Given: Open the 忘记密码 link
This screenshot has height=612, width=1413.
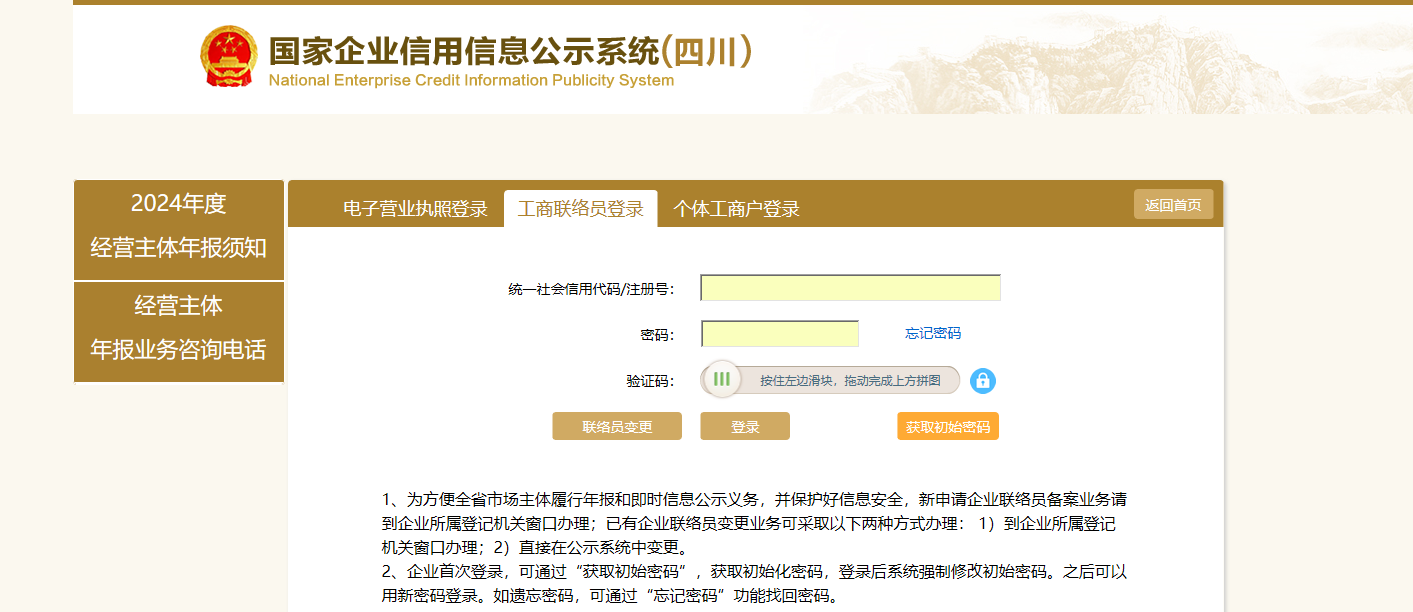Looking at the screenshot, I should 933,334.
